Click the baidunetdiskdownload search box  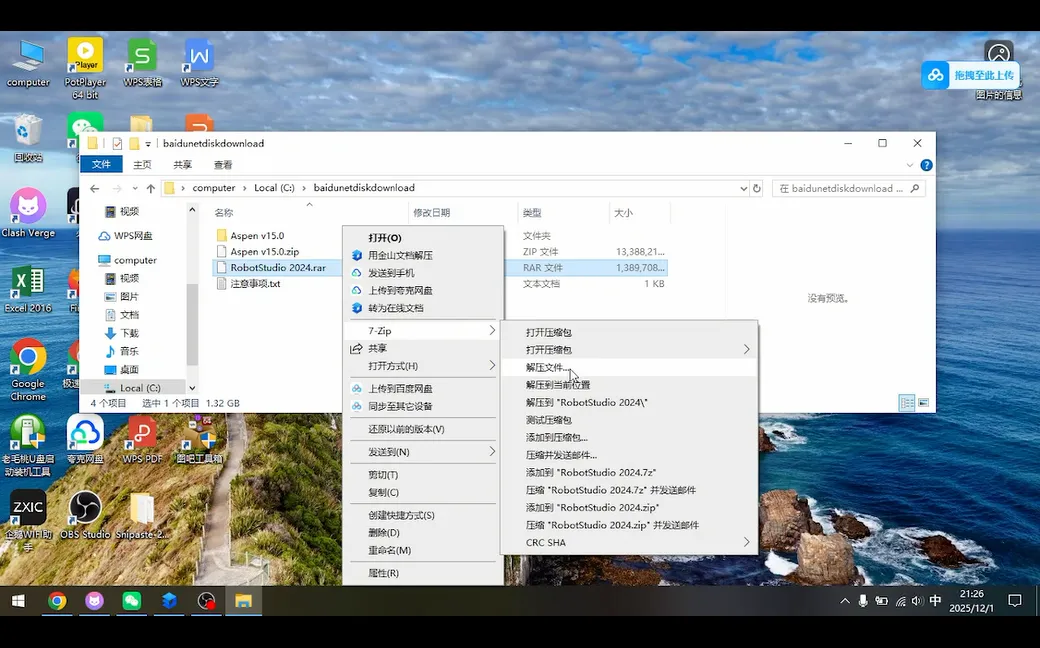pos(848,187)
